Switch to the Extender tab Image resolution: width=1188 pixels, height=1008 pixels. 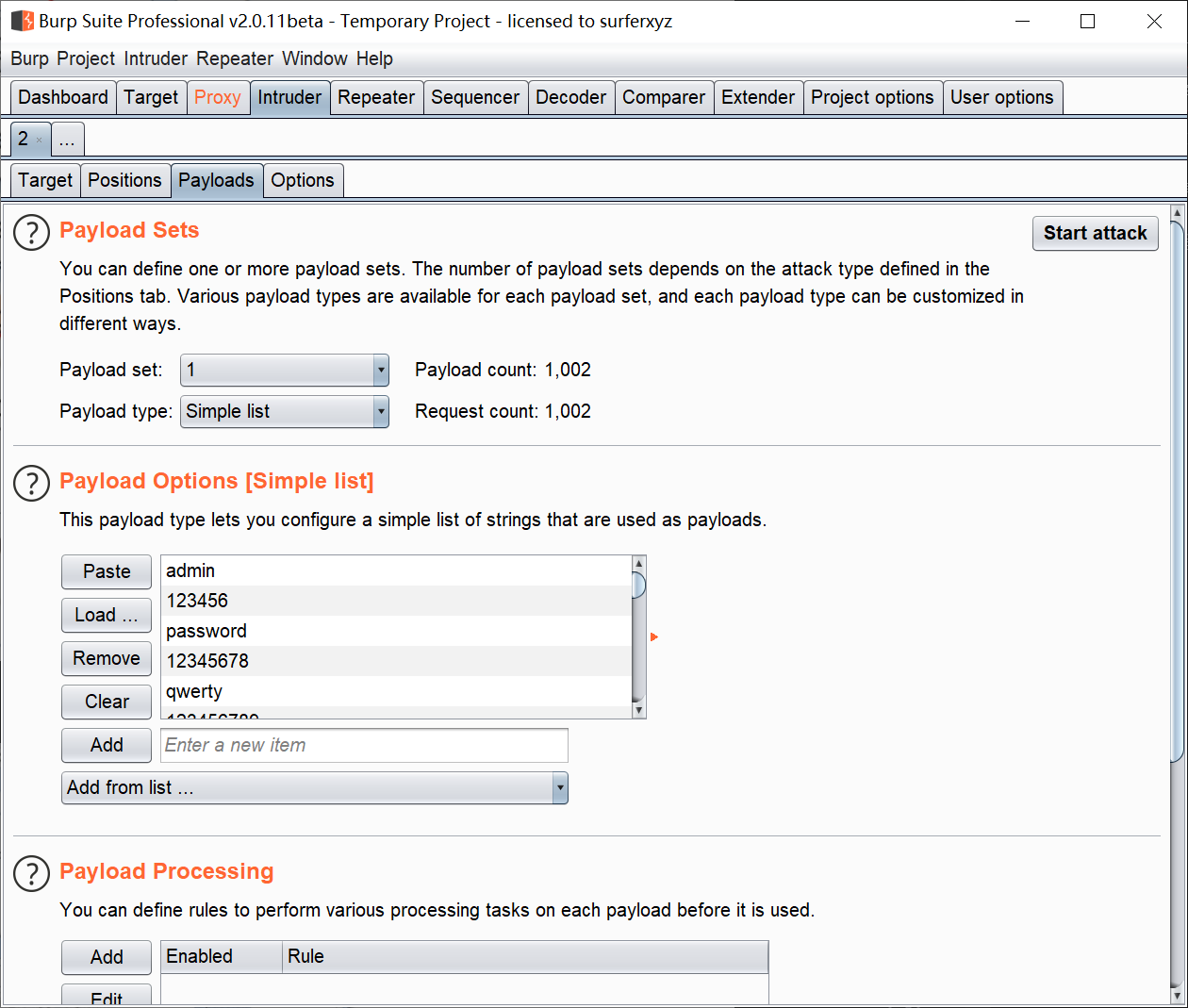pos(758,97)
